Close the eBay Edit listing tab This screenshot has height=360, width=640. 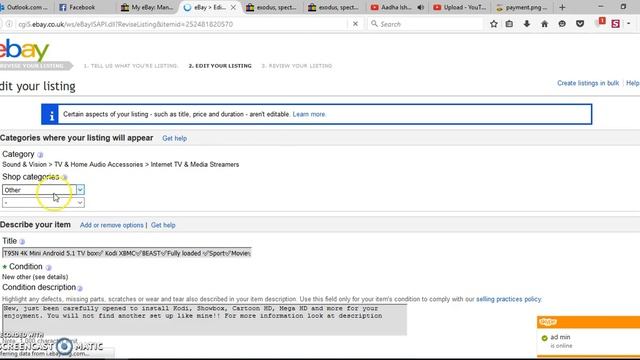click(233, 7)
